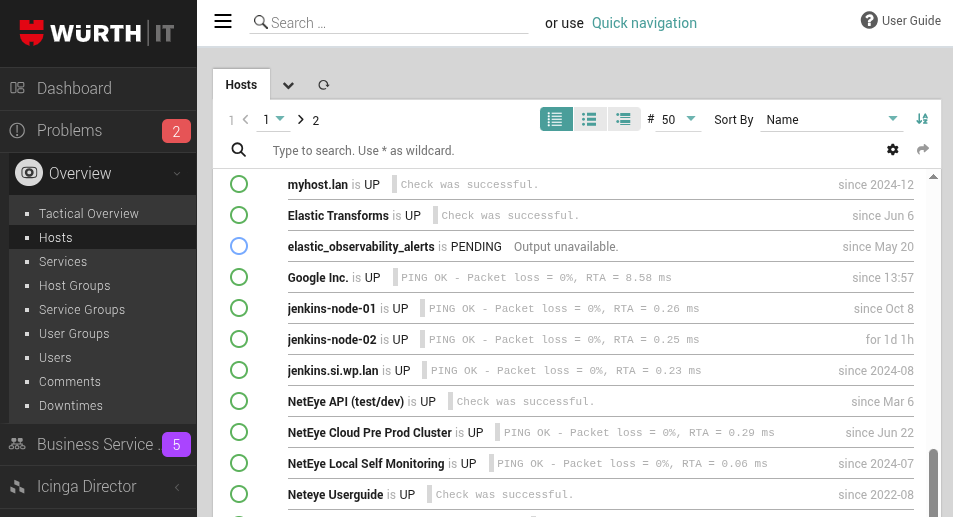953x517 pixels.
Task: Refresh the Hosts tab
Action: tap(323, 86)
